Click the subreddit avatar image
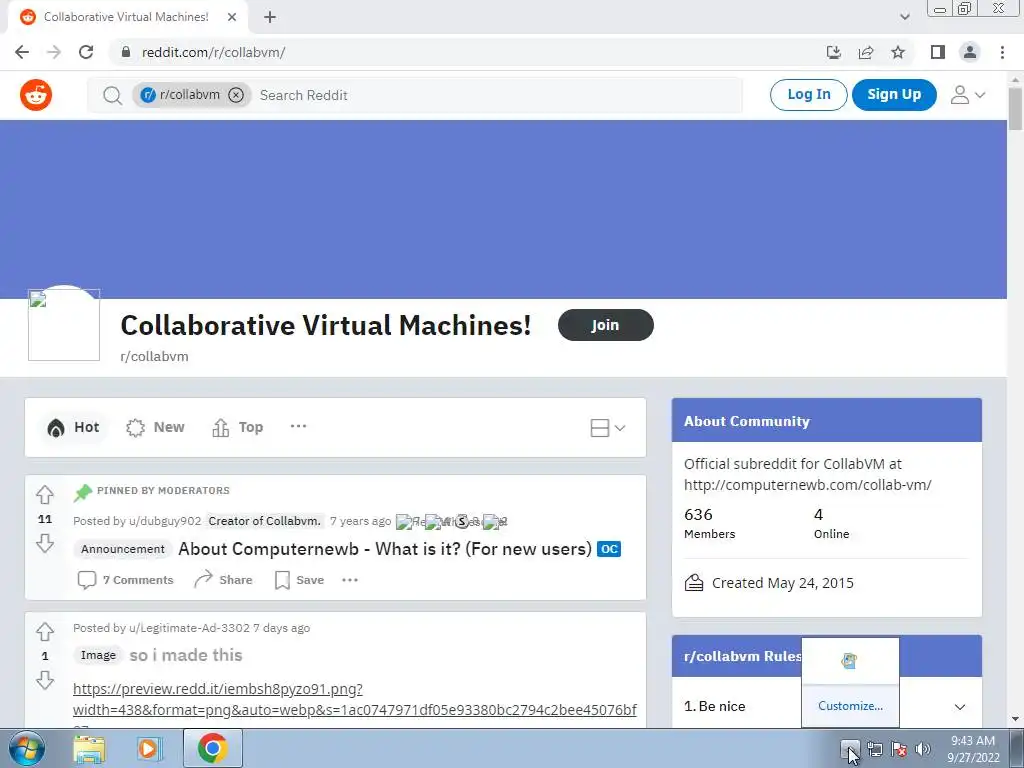 [x=64, y=324]
